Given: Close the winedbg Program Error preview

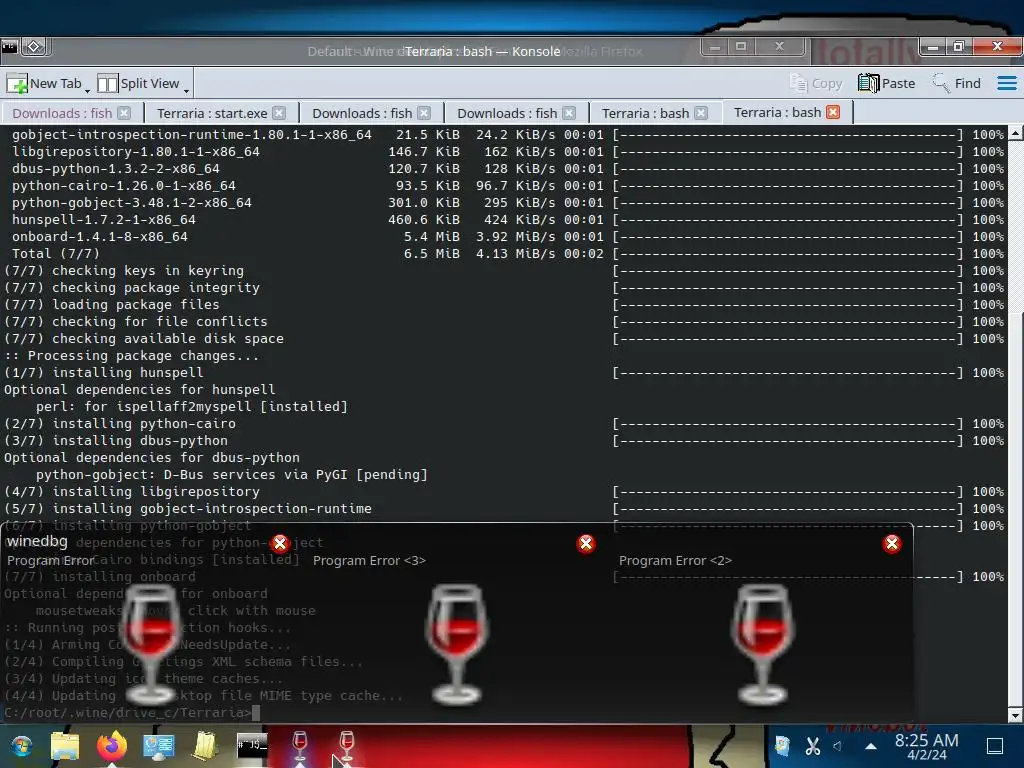Looking at the screenshot, I should (280, 543).
